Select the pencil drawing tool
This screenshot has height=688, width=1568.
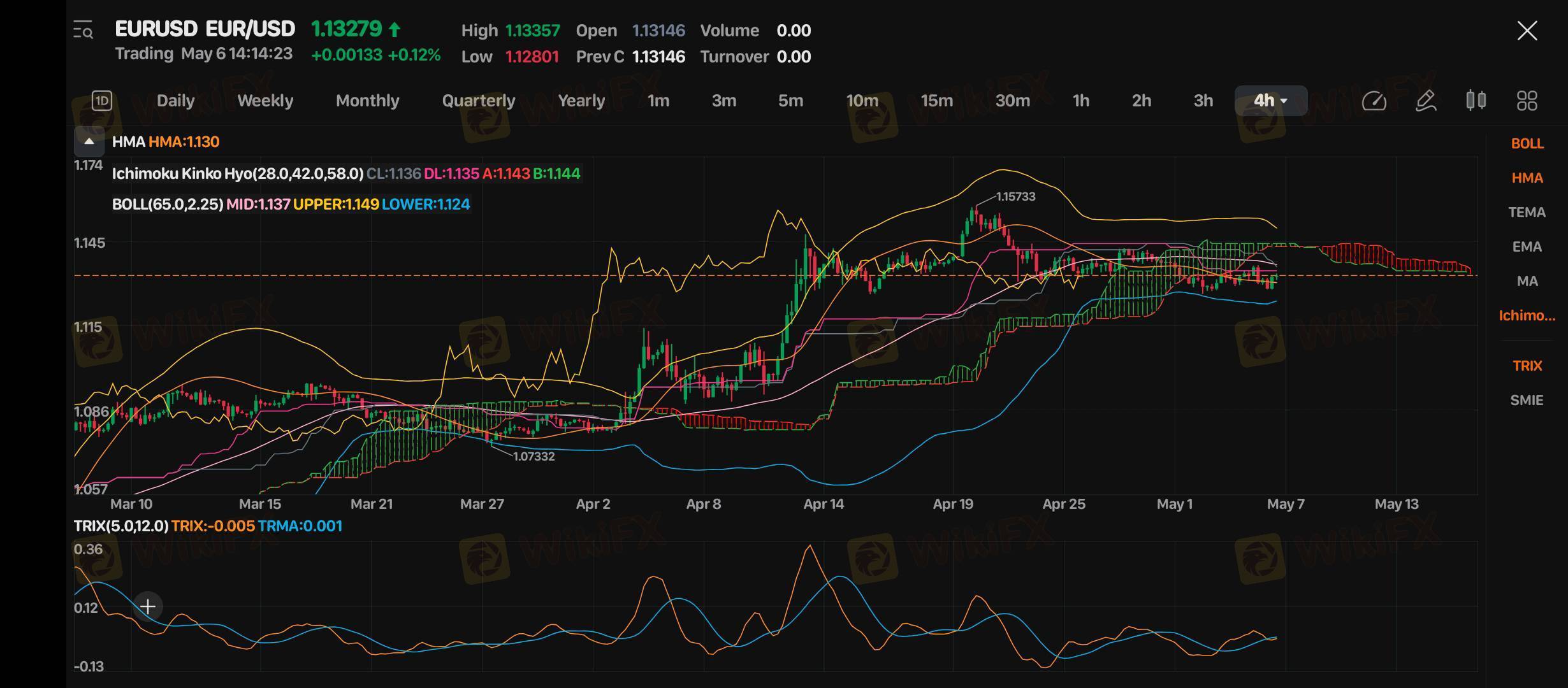click(x=1425, y=101)
